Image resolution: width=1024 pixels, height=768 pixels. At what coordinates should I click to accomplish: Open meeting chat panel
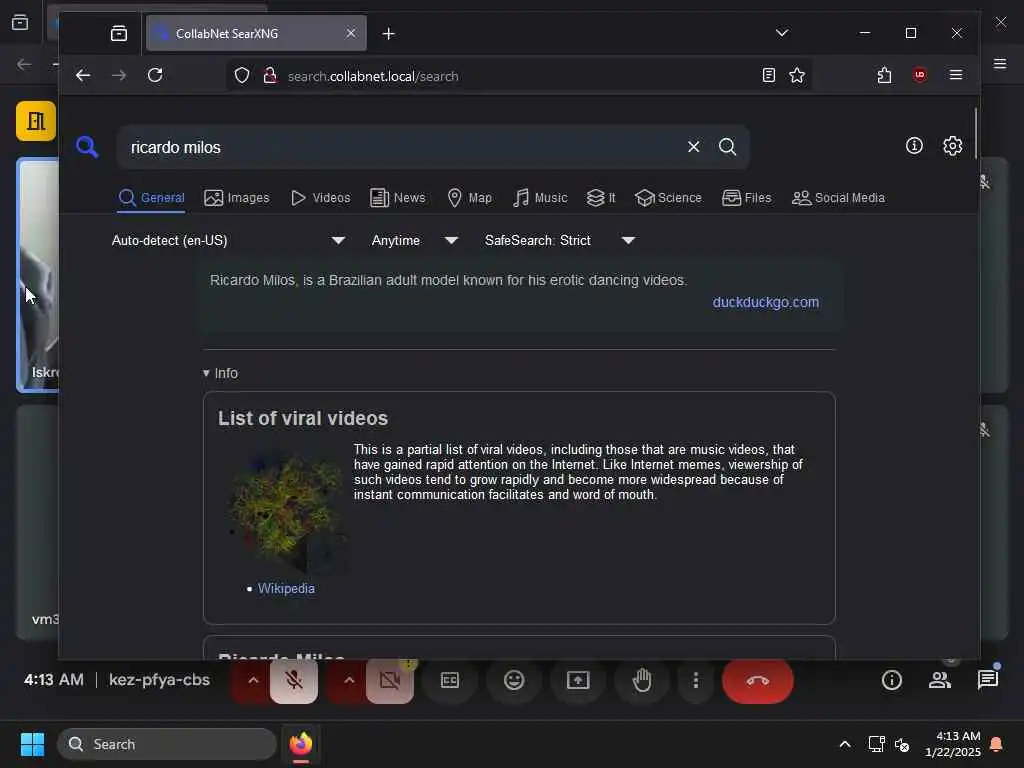[x=988, y=680]
